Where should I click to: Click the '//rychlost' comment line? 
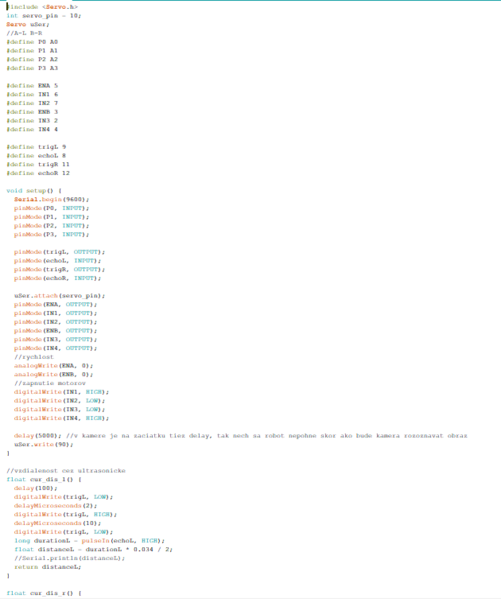pos(34,357)
